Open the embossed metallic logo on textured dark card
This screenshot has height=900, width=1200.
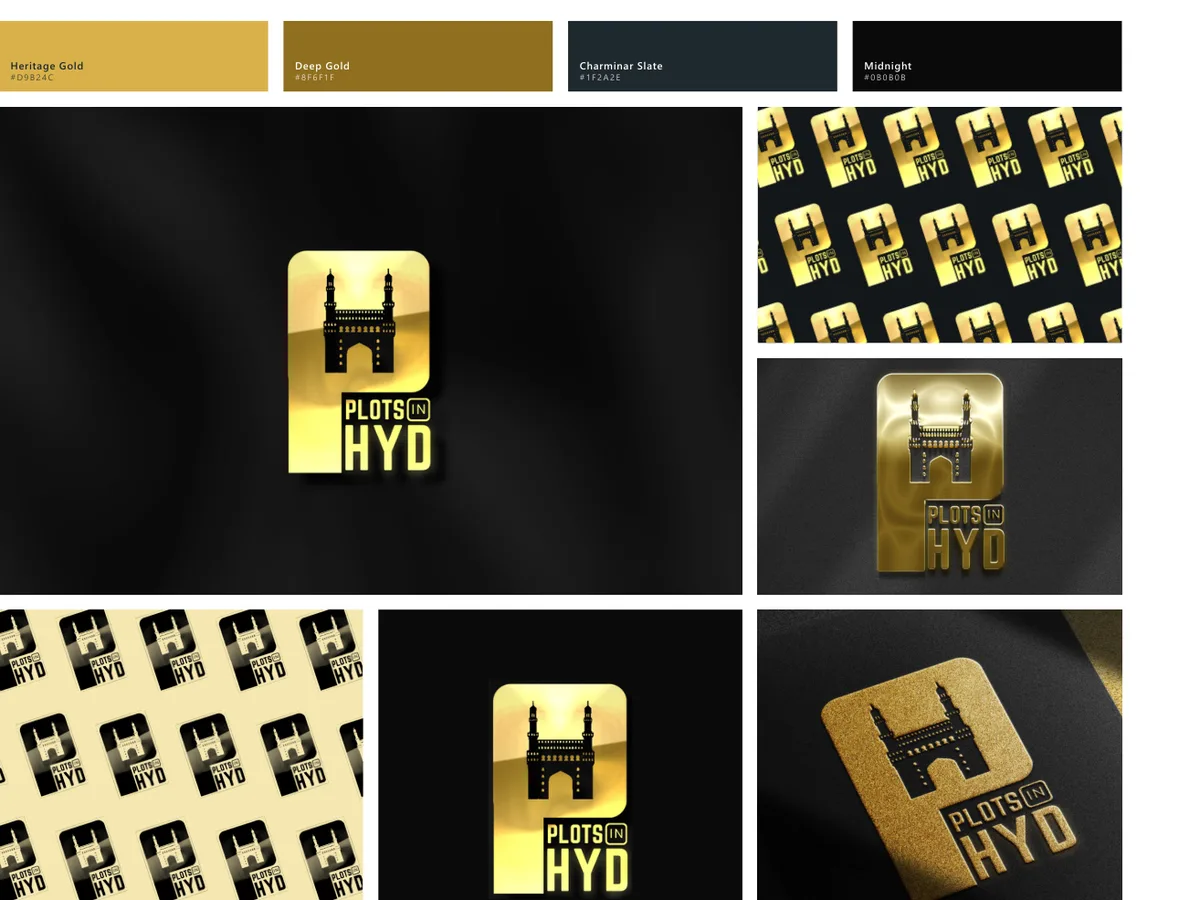(x=939, y=476)
